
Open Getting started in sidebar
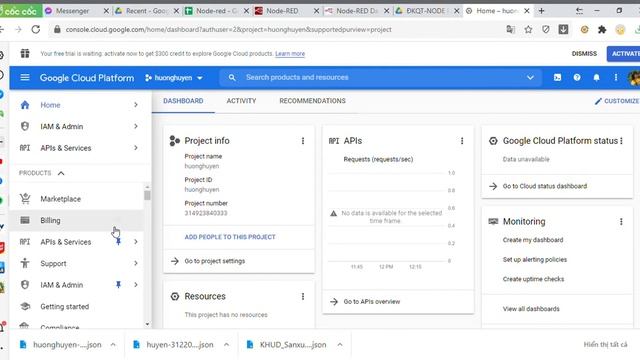76,307
